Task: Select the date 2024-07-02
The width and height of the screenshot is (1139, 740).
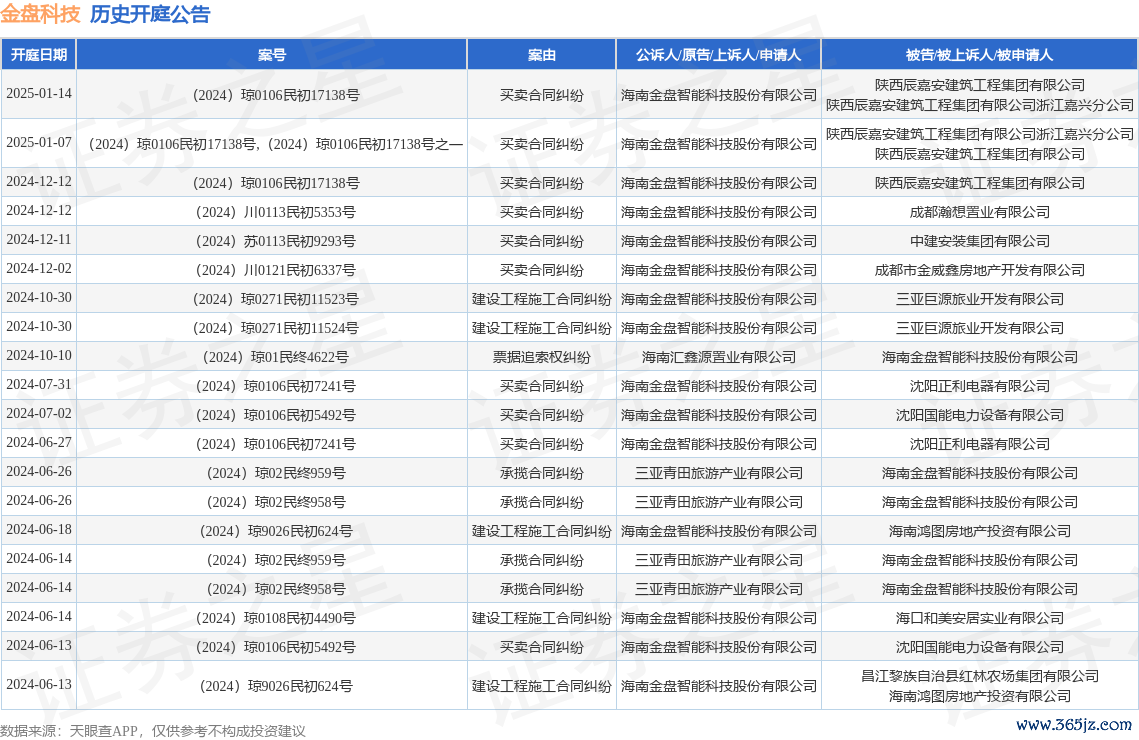Action: click(x=38, y=415)
